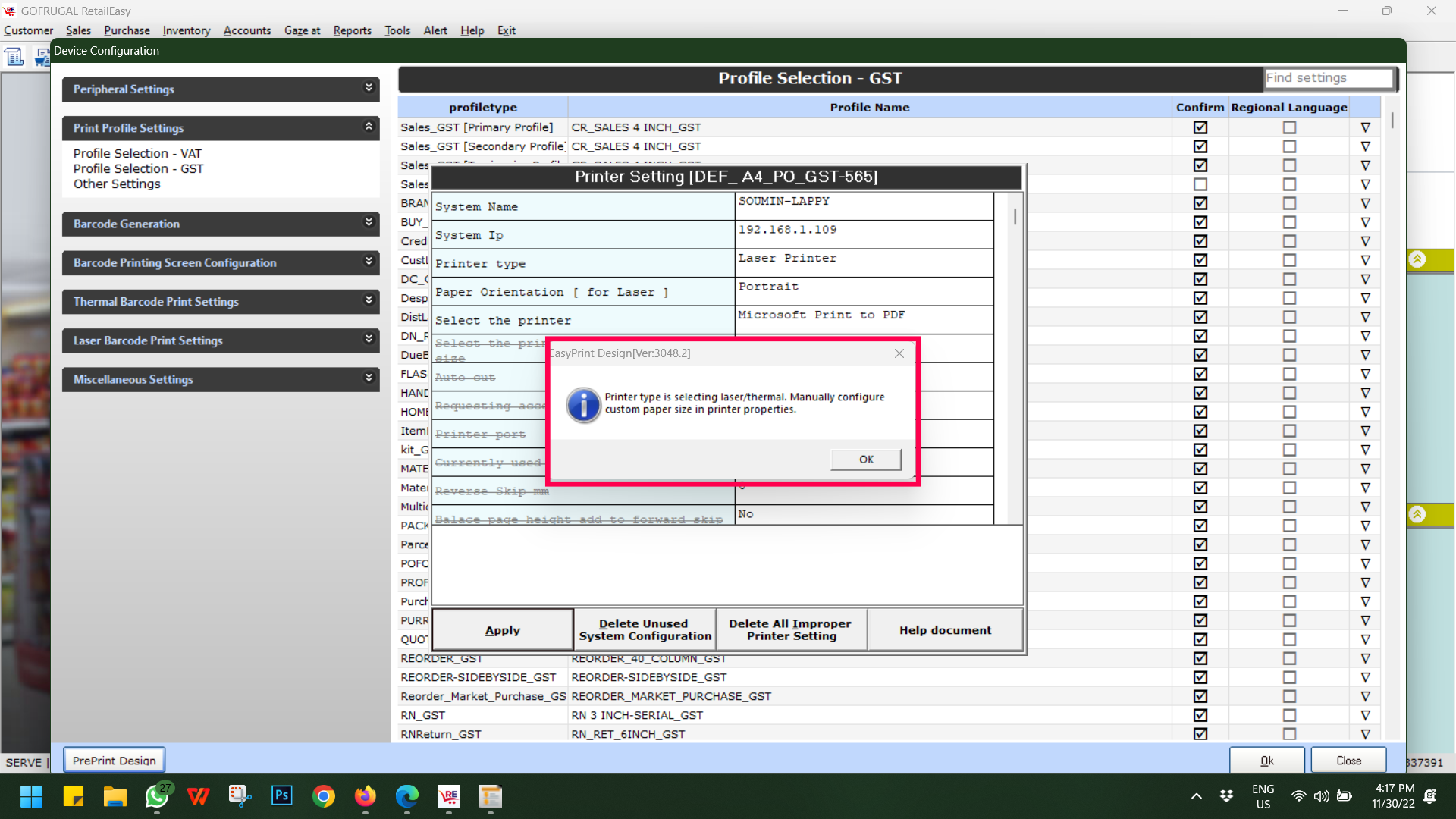Open Microsoft Edge from the taskbar
Screen dimensions: 1456x819
(407, 795)
